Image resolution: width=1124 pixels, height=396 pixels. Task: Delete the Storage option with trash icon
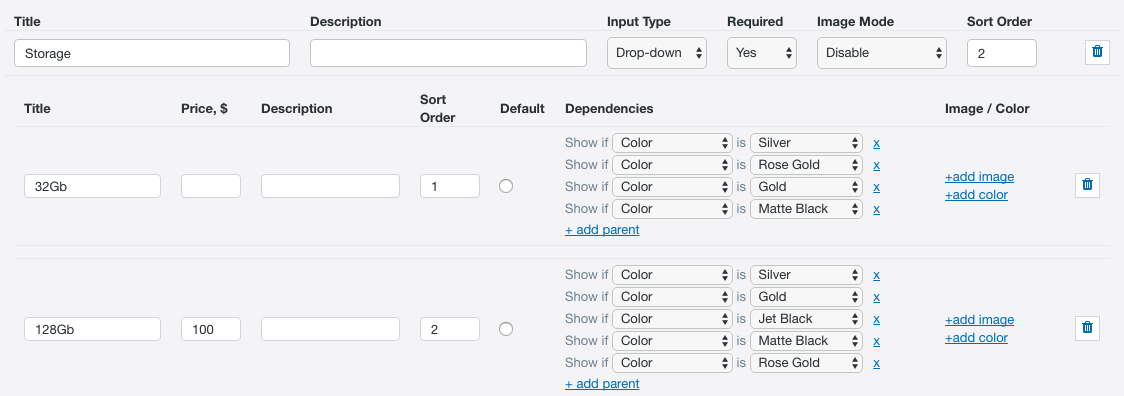coord(1097,52)
